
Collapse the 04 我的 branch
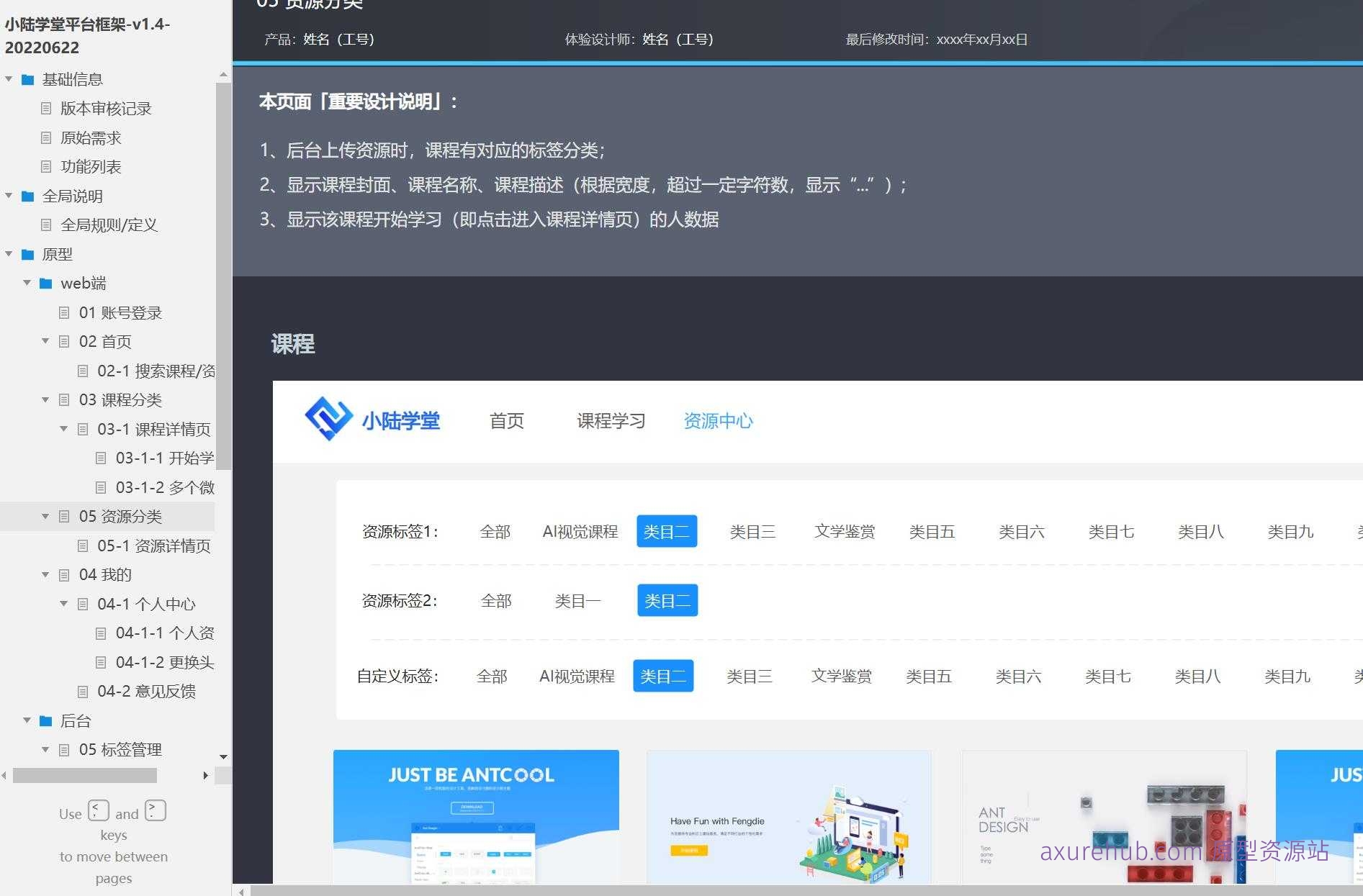point(45,574)
